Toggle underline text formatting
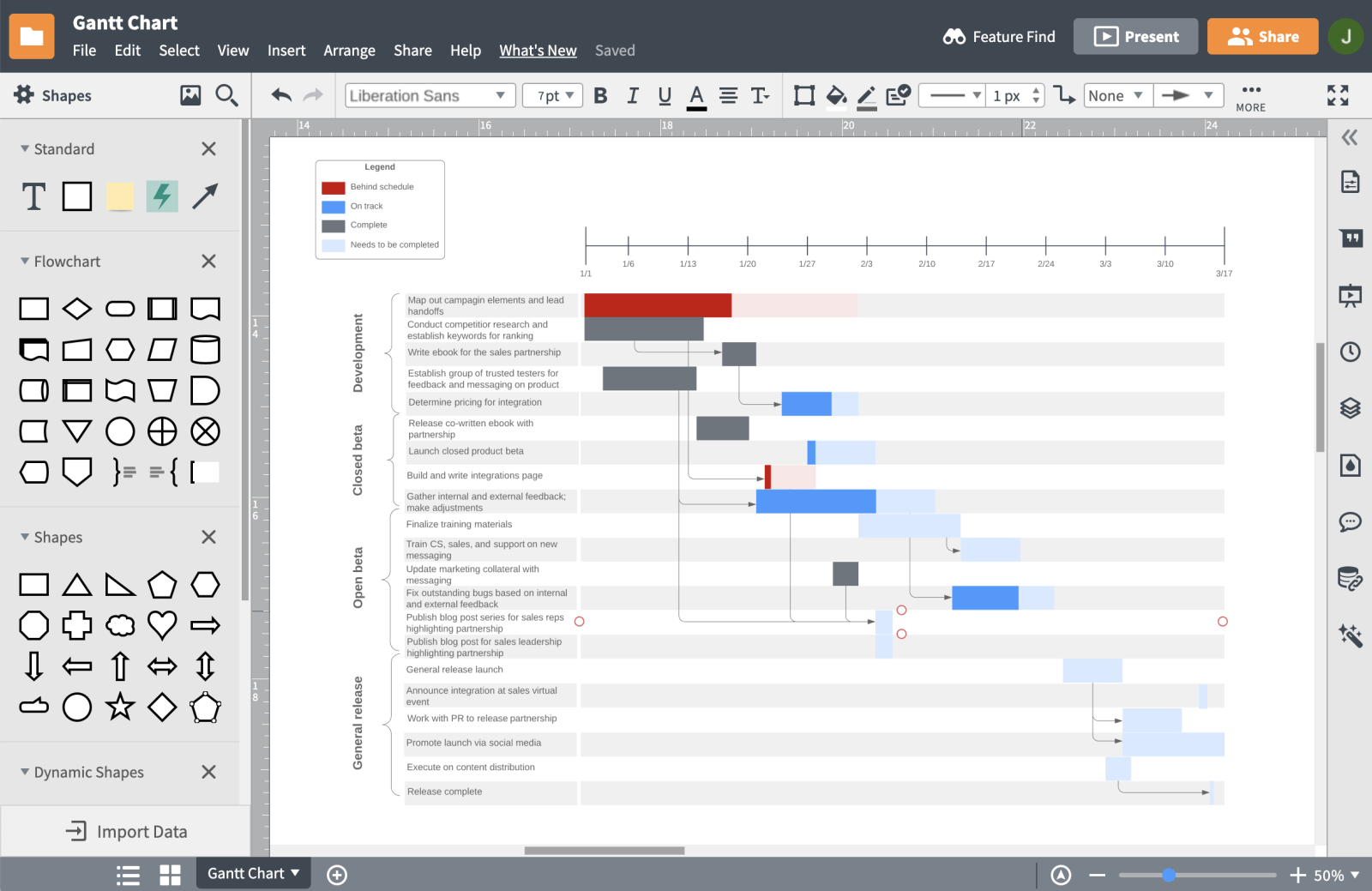This screenshot has height=891, width=1372. (x=665, y=96)
